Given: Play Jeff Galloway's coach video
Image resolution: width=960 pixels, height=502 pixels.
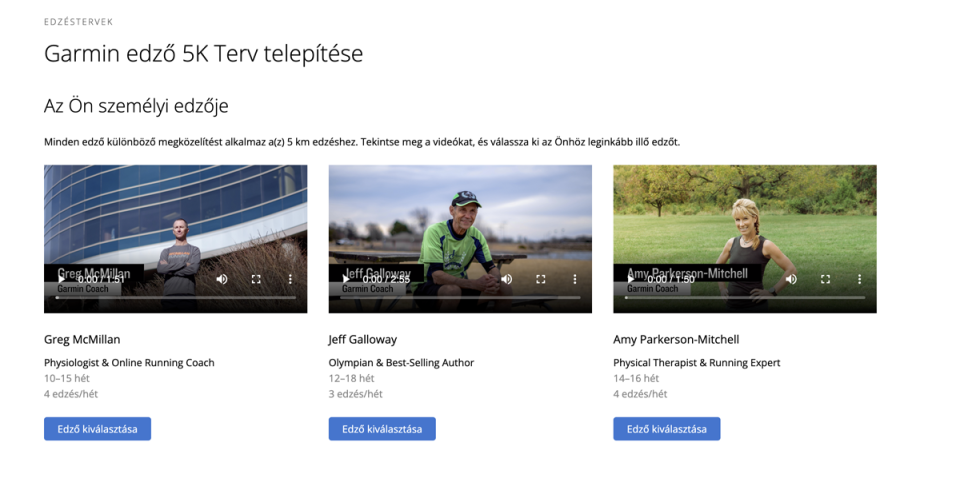Looking at the screenshot, I should tap(345, 279).
